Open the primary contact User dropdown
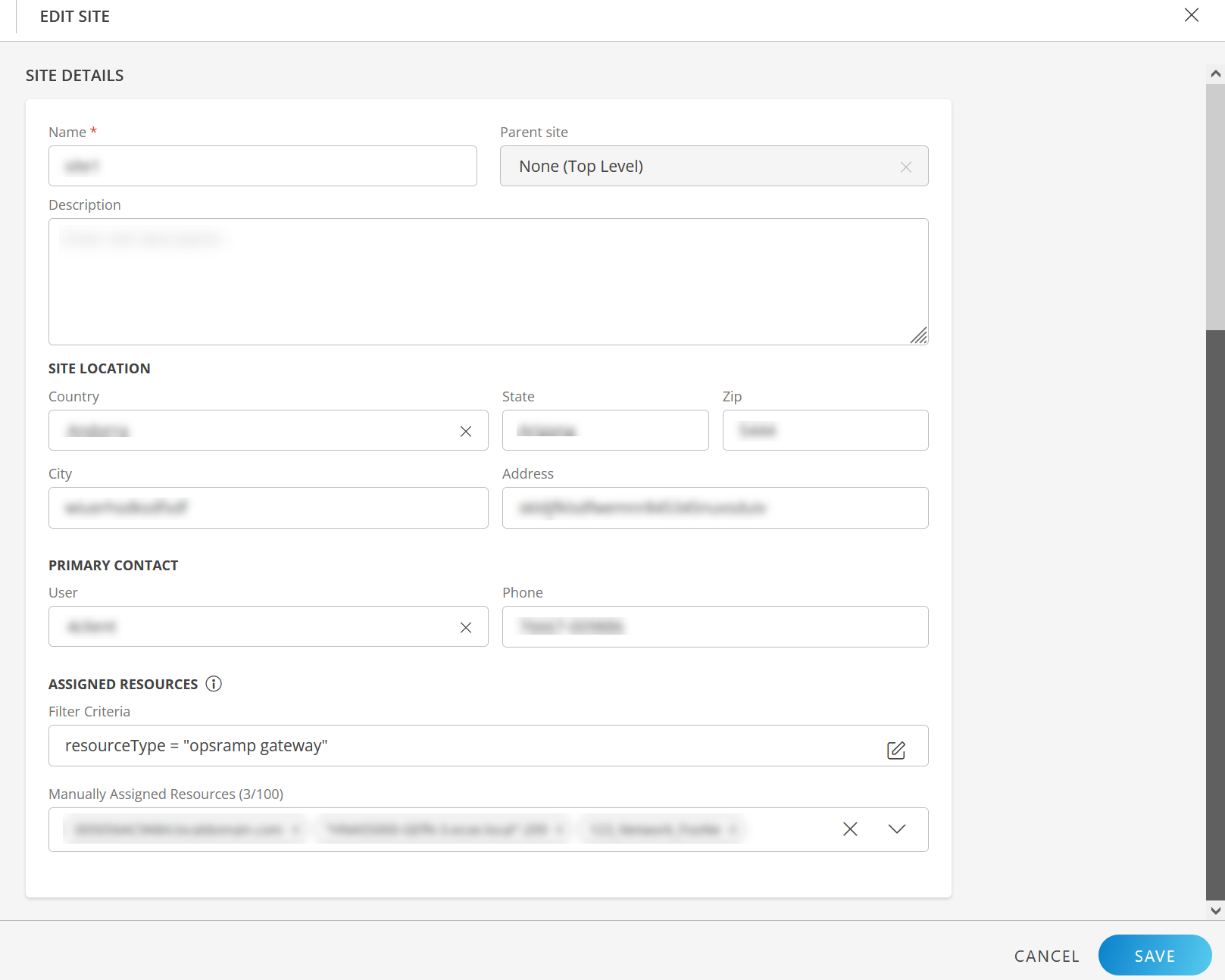 (x=268, y=626)
